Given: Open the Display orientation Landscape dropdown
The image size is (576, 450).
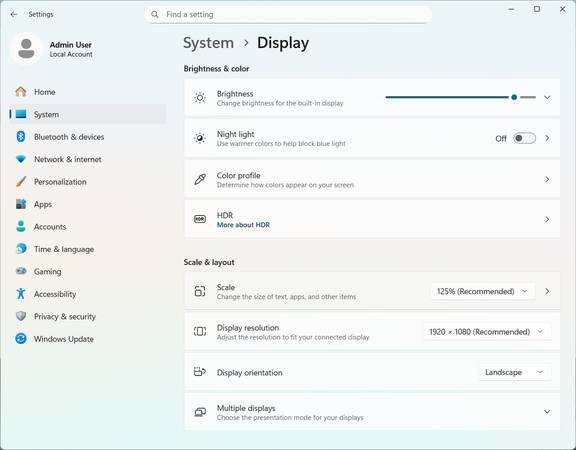Looking at the screenshot, I should pyautogui.click(x=514, y=372).
